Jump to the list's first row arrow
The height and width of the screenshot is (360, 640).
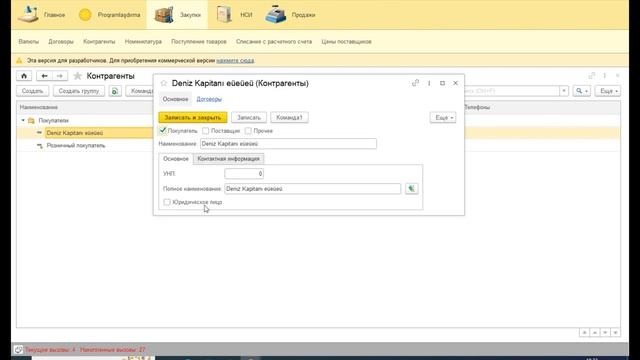[584, 333]
